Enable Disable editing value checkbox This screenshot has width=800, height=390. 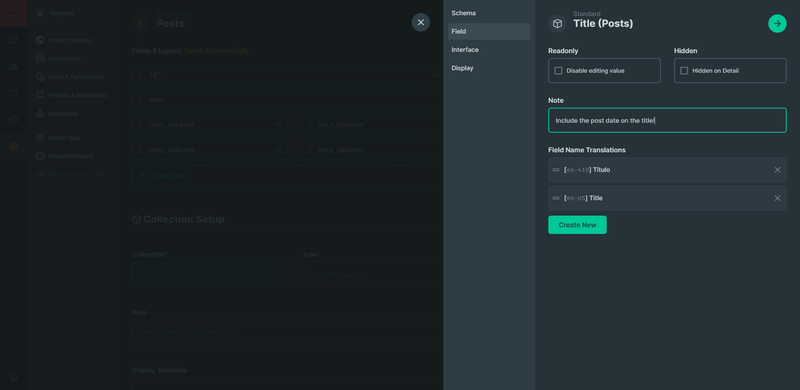click(x=558, y=70)
